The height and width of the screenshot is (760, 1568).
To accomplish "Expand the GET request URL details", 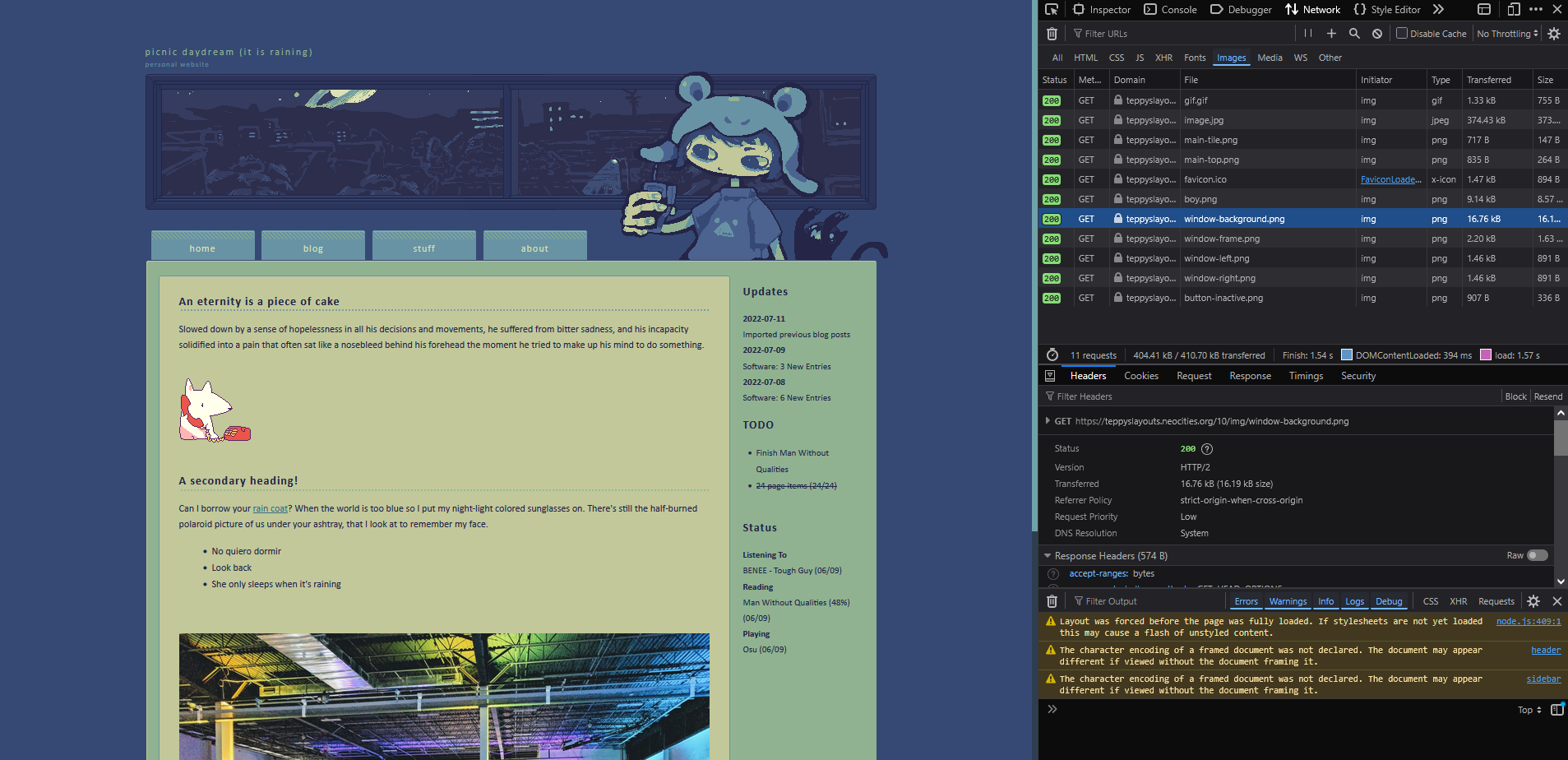I will (1048, 421).
